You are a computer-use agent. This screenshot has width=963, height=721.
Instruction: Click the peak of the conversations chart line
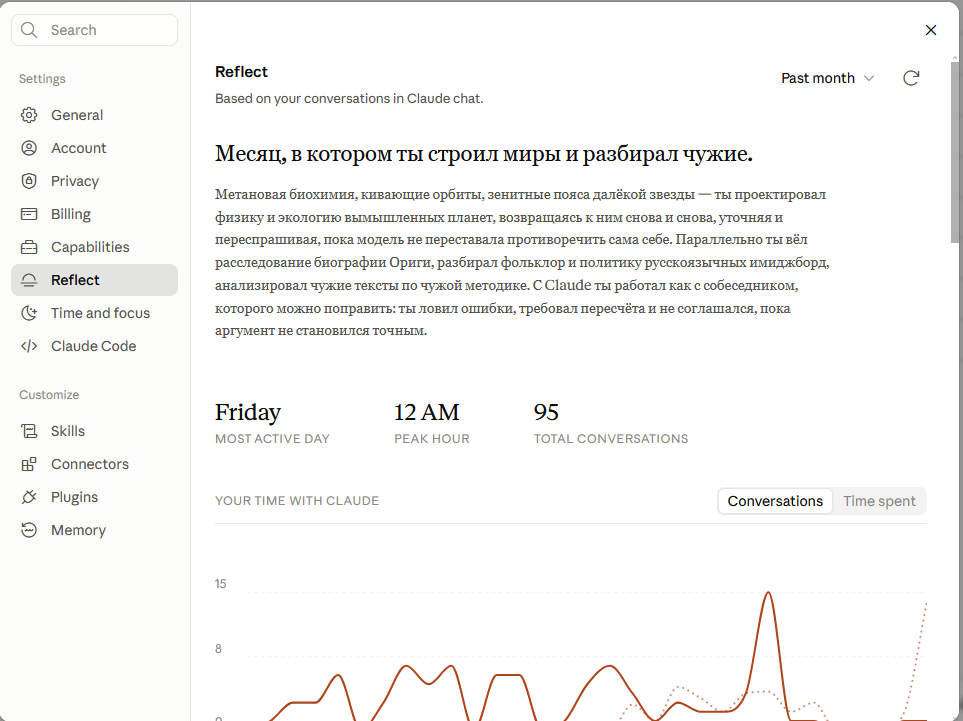[768, 593]
